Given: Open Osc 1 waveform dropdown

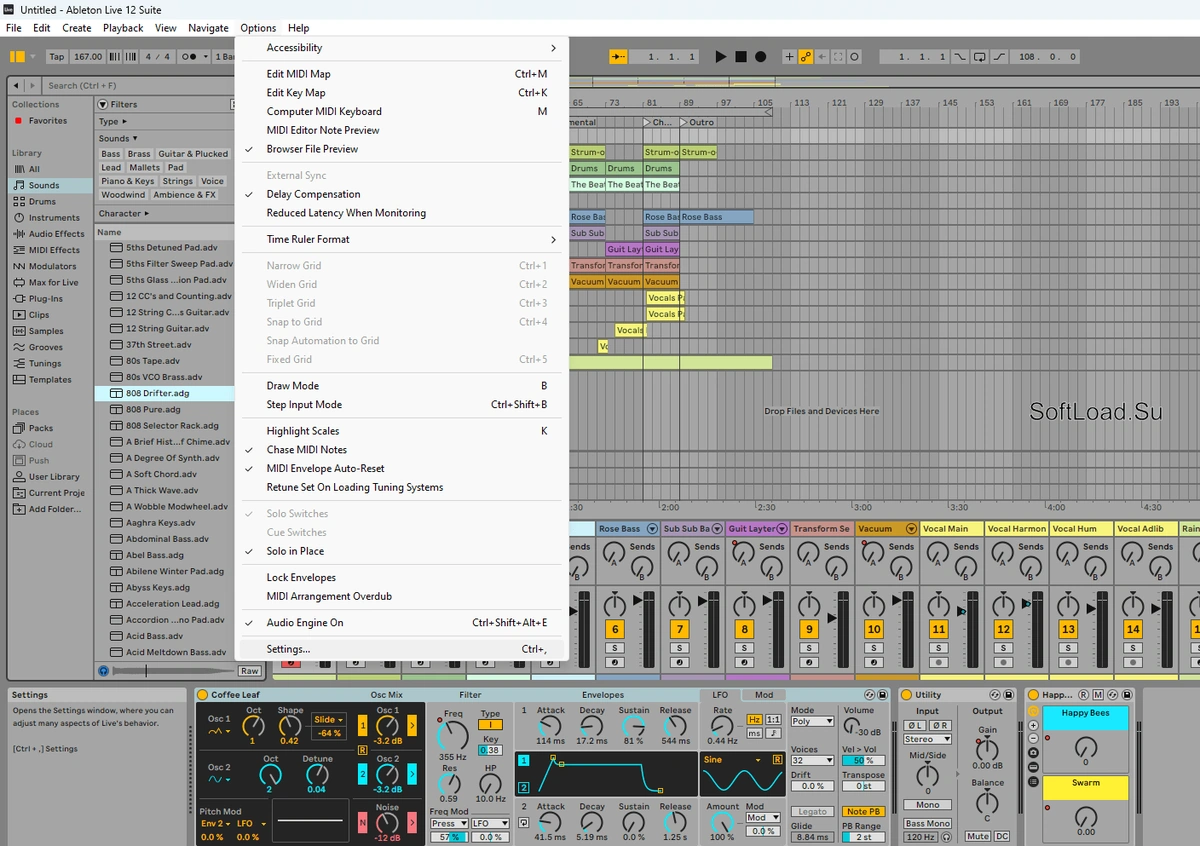Looking at the screenshot, I should (x=218, y=731).
